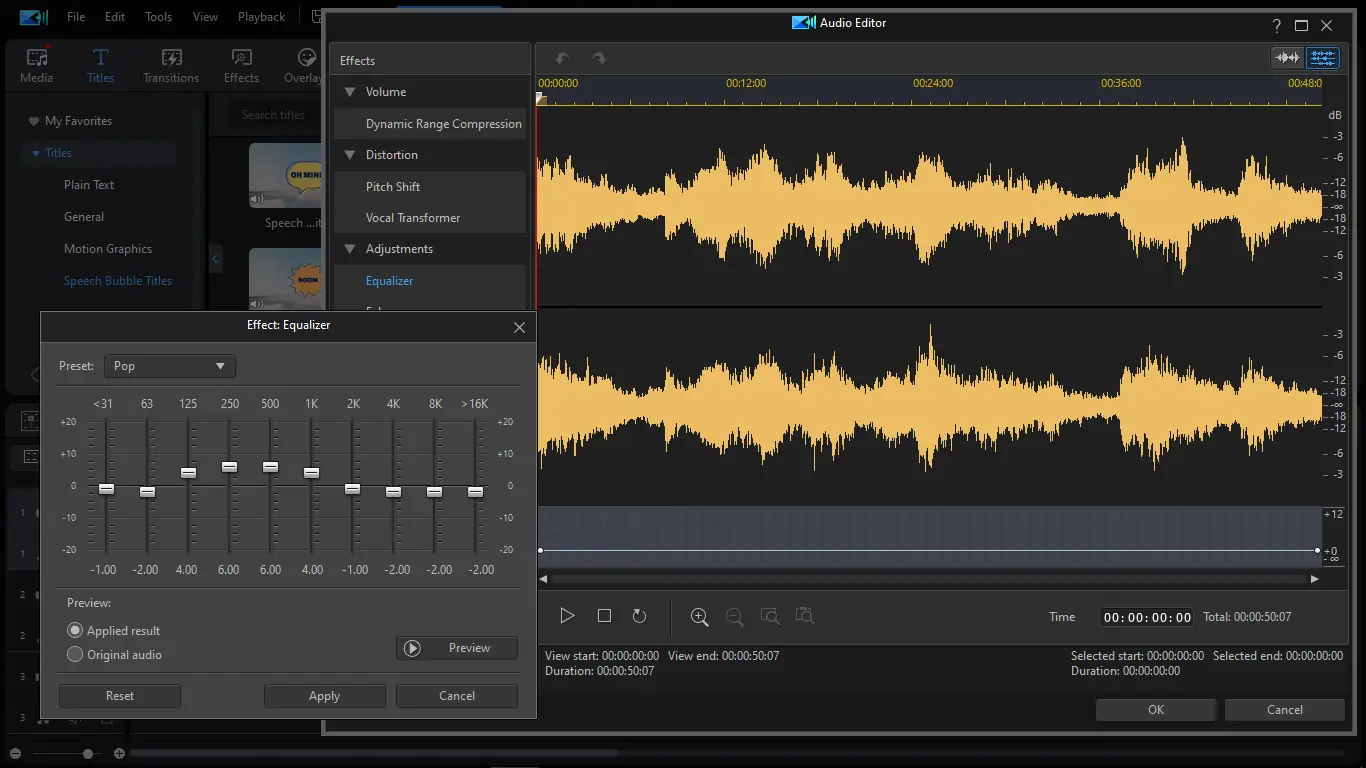1366x768 pixels.
Task: Click the Apply button in Equalizer
Action: coord(324,696)
